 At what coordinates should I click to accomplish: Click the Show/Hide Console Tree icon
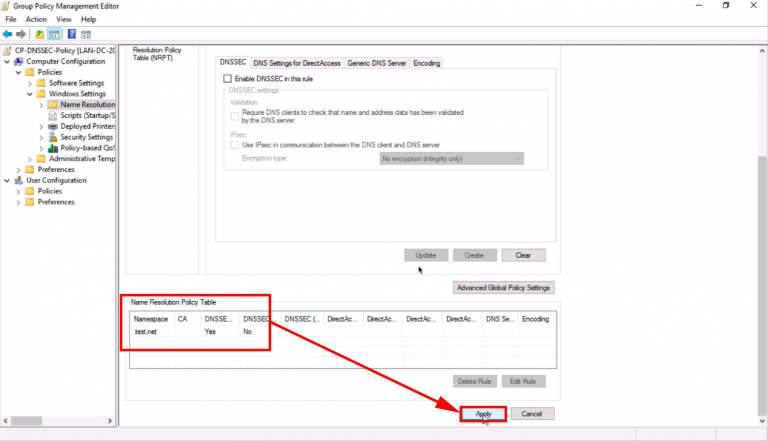point(55,34)
